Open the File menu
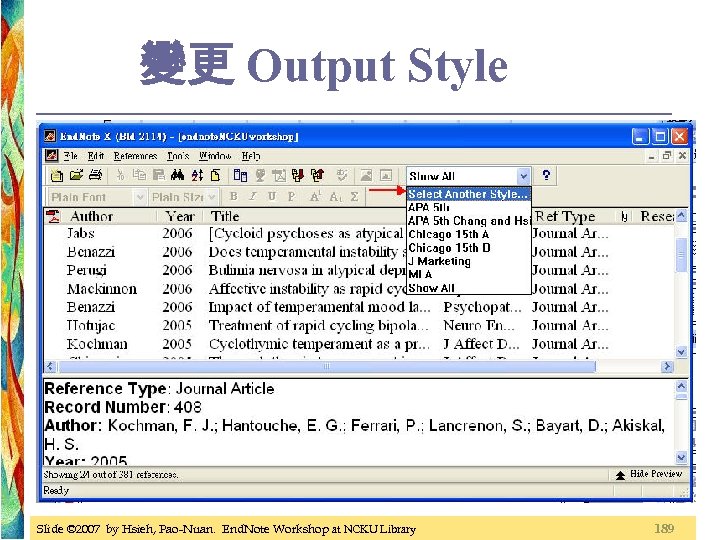 pyautogui.click(x=70, y=156)
